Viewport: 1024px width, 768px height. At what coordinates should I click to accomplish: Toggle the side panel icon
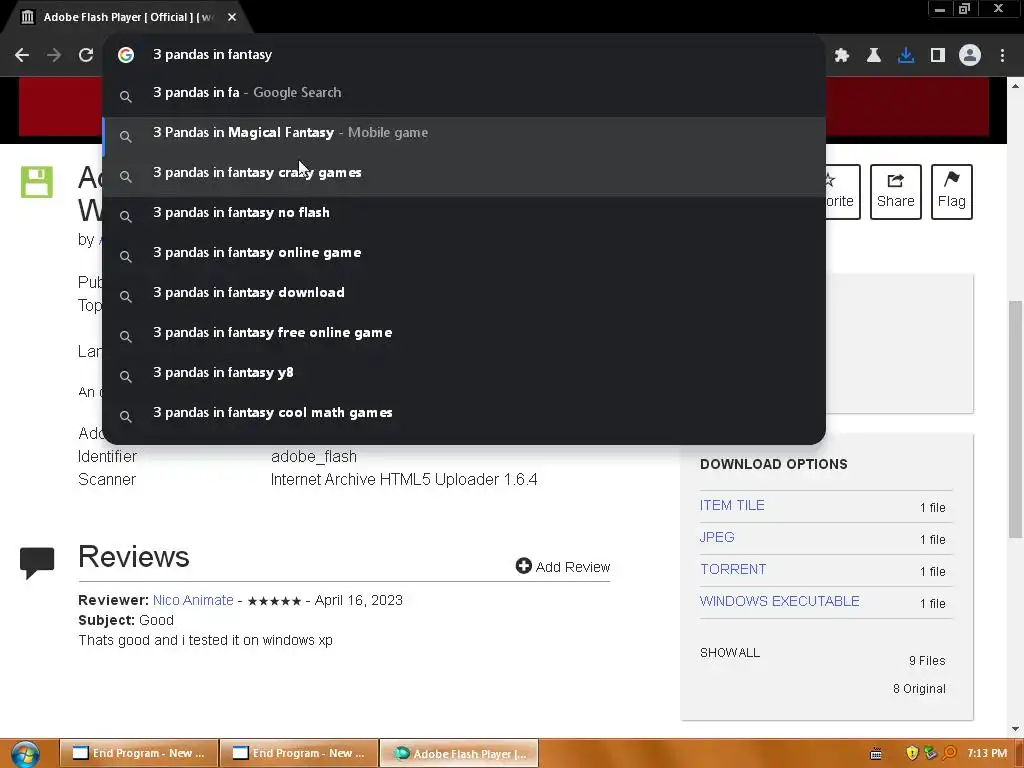pyautogui.click(x=938, y=56)
